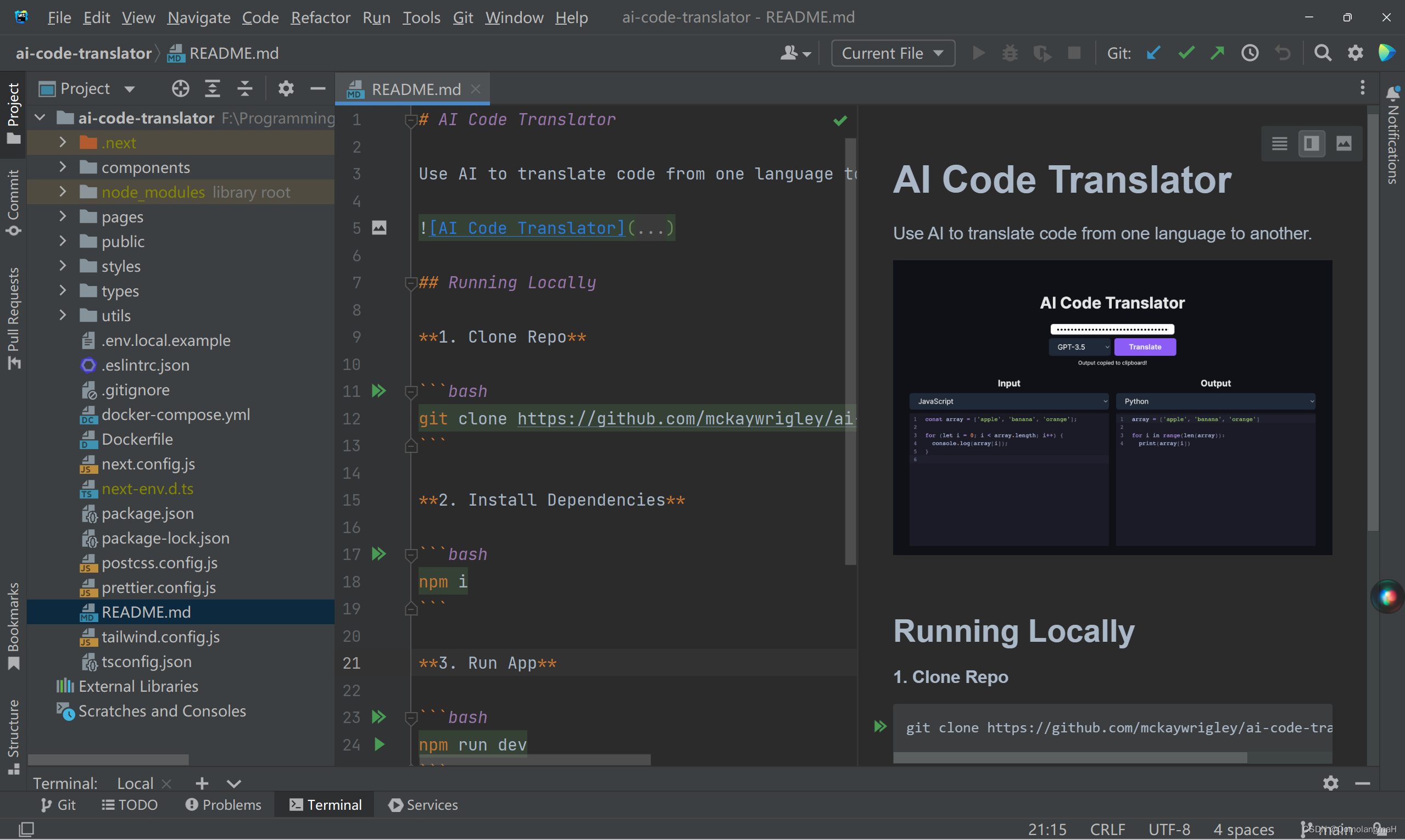Select editor and preview split mode
Viewport: 1405px width, 840px height.
[1311, 143]
